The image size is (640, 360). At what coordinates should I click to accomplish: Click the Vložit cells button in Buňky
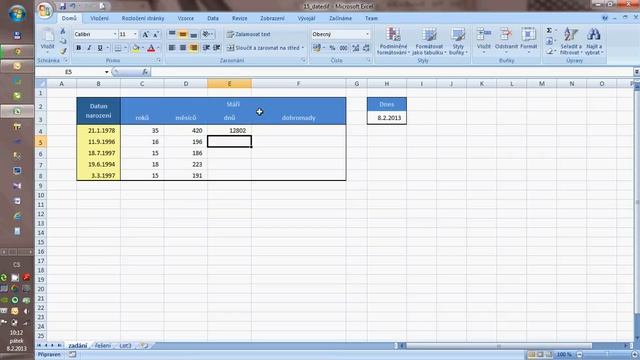tap(484, 41)
